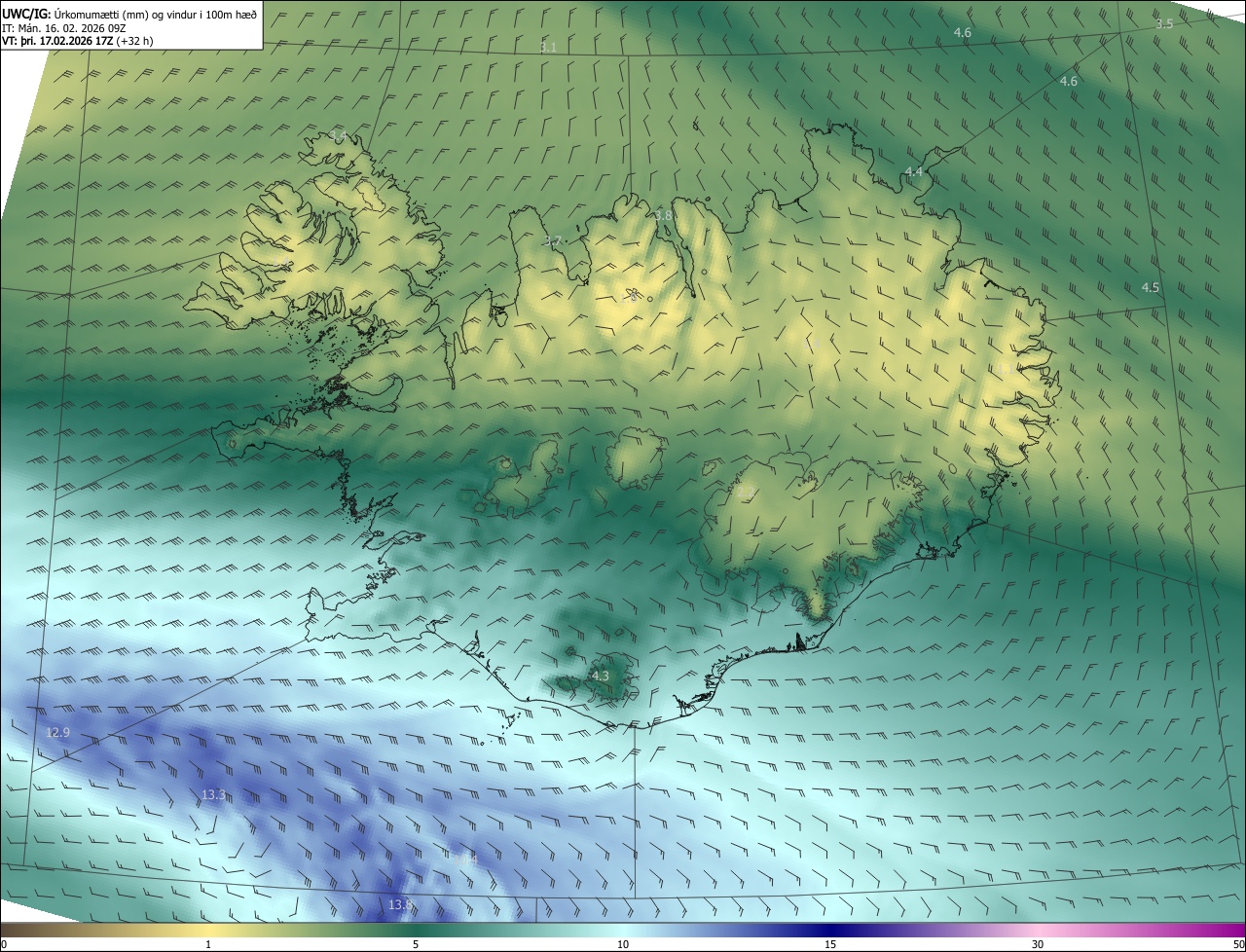Click the 3.1 precipitation value label
The height and width of the screenshot is (952, 1246).
tap(548, 47)
